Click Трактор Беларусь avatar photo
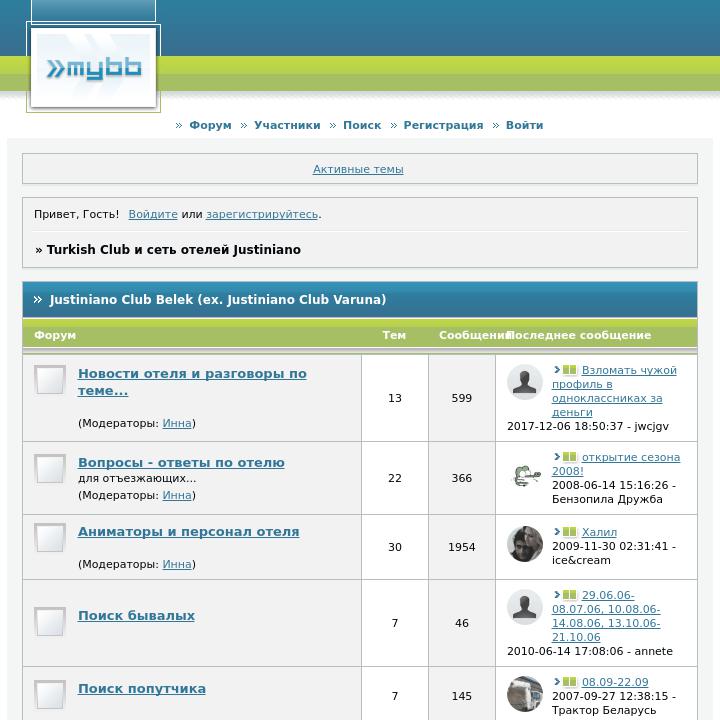This screenshot has height=720, width=720. point(525,693)
